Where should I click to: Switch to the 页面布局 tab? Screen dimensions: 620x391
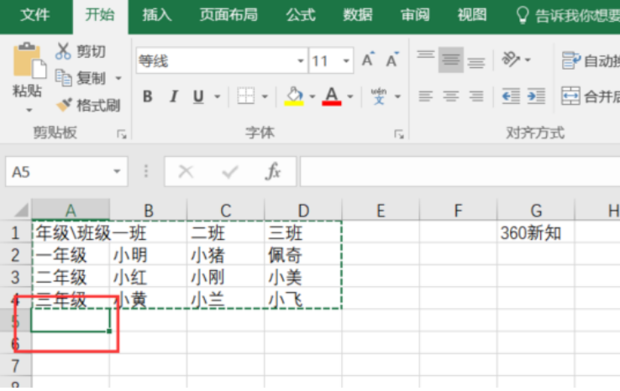(x=229, y=15)
